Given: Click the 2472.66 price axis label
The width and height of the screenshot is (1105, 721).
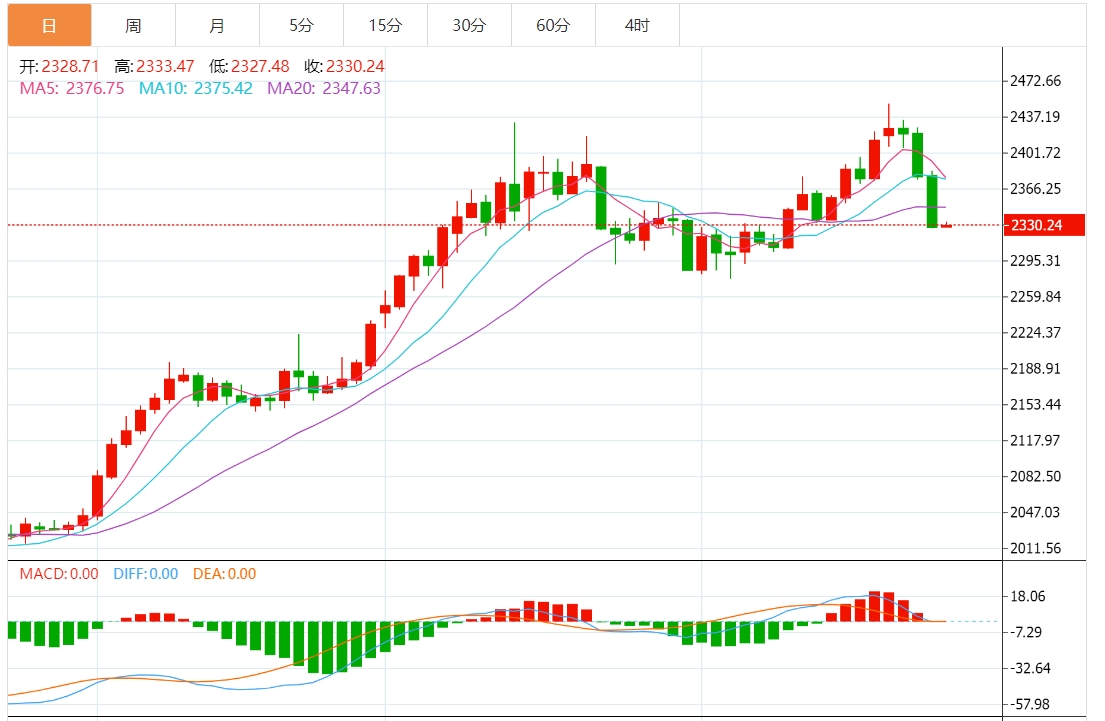Looking at the screenshot, I should click(x=1035, y=81).
